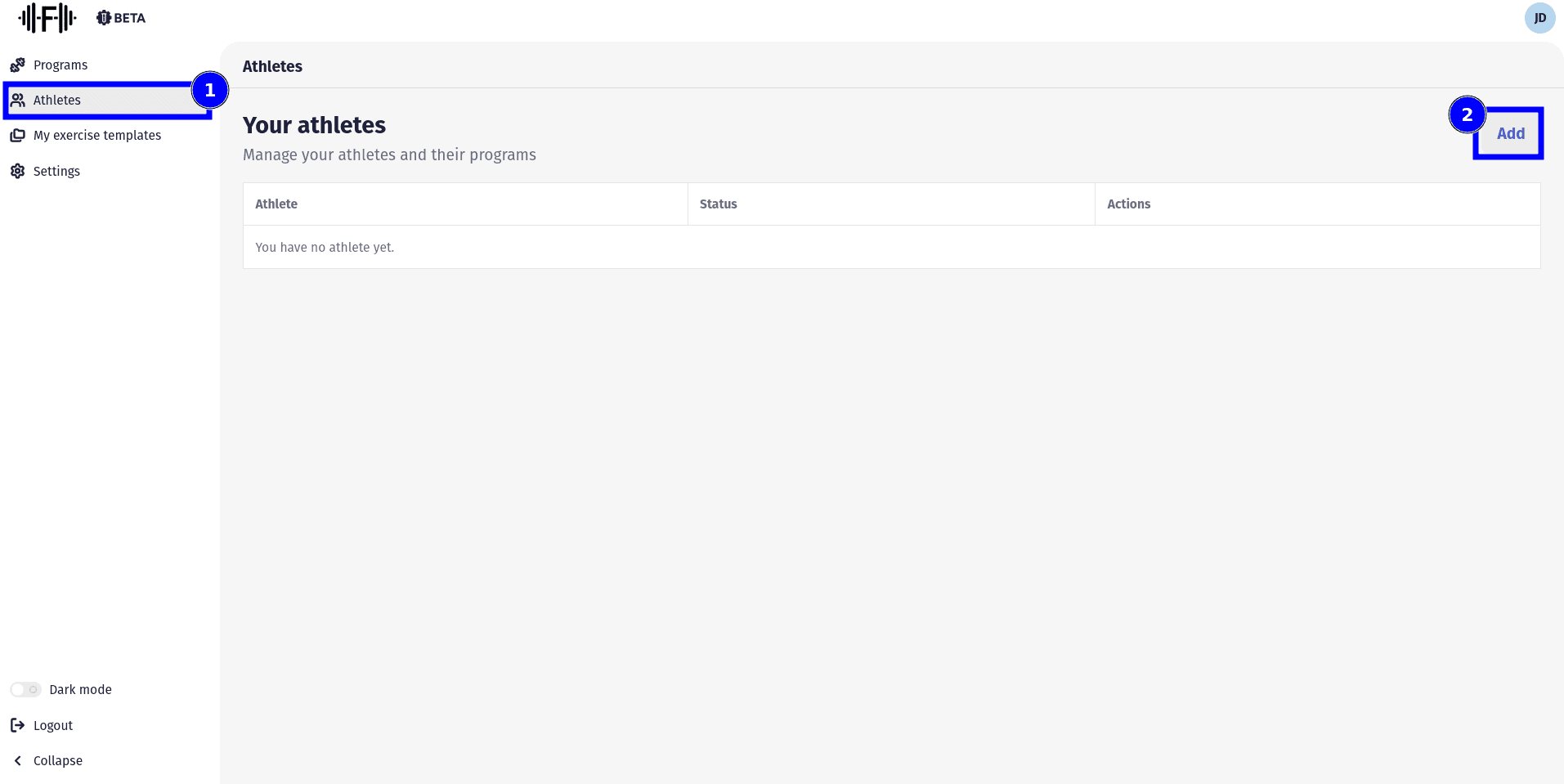Click the BETA badge icon

104,18
